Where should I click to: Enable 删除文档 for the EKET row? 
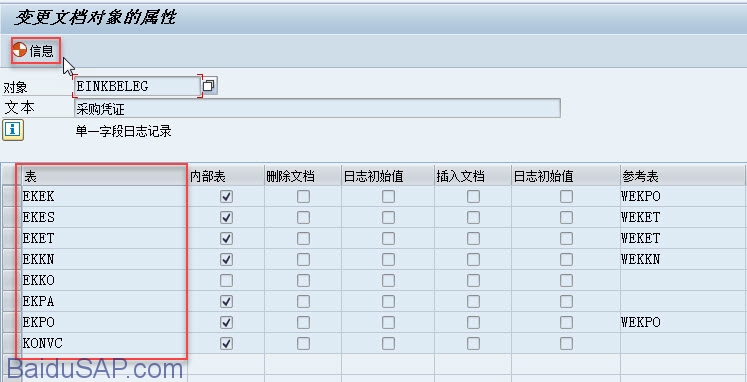coord(303,238)
